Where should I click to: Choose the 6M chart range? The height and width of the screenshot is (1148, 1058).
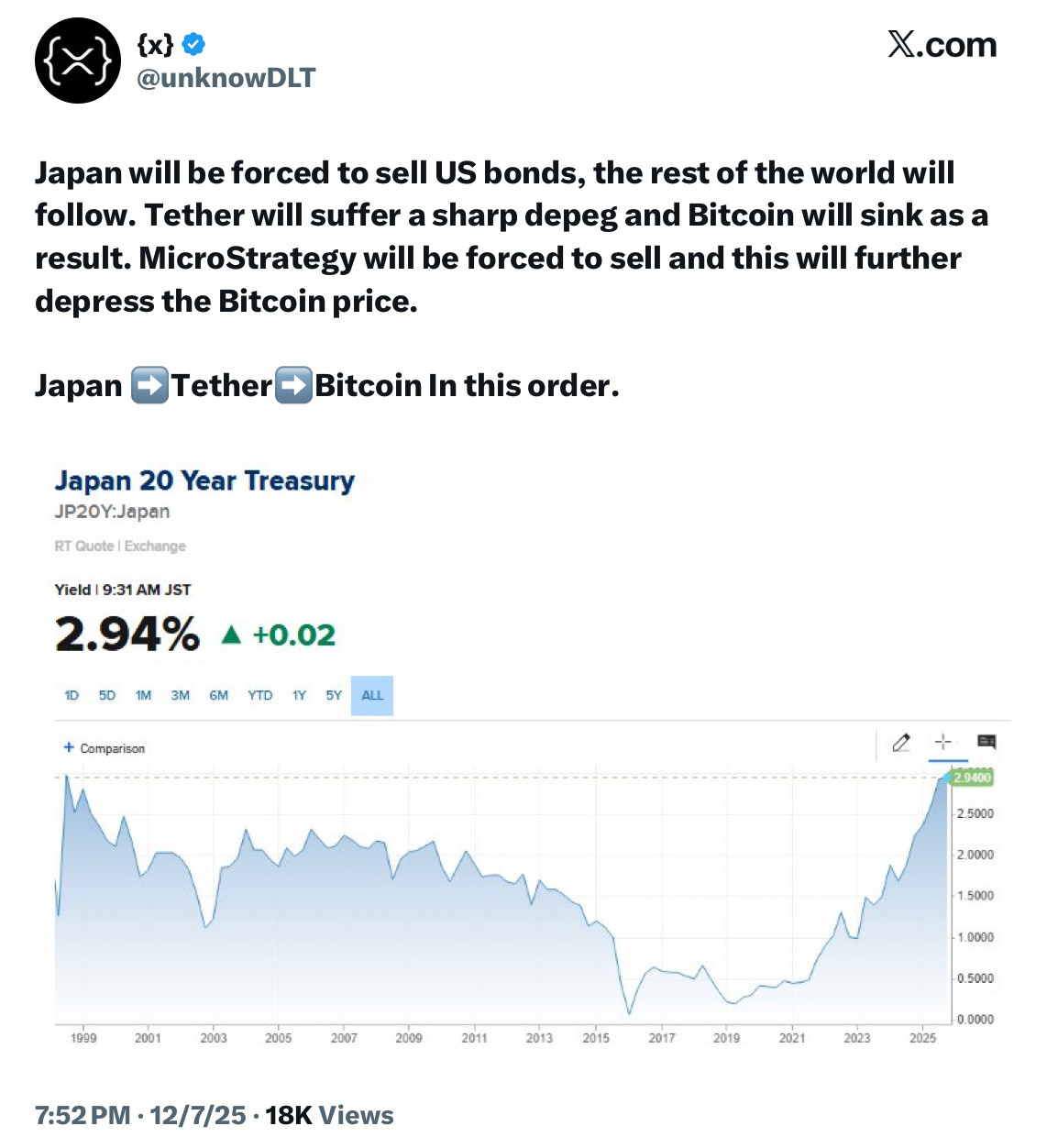click(x=218, y=695)
